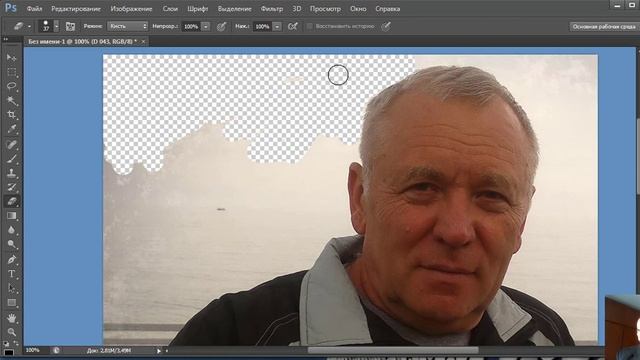Select the Type tool

[x=11, y=274]
